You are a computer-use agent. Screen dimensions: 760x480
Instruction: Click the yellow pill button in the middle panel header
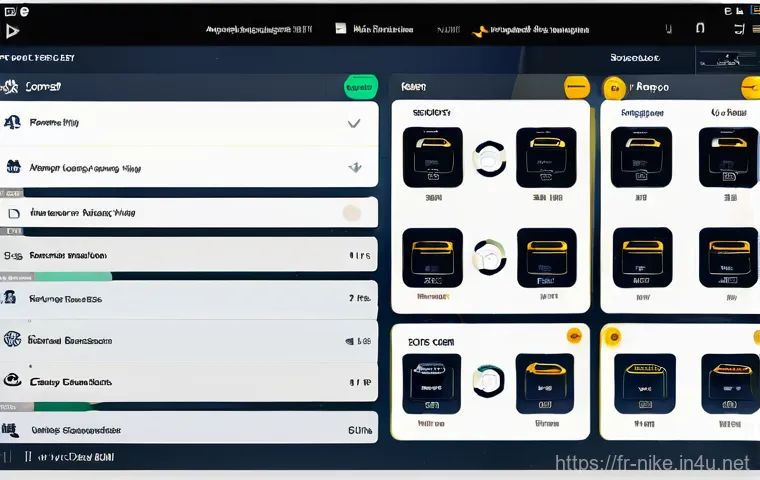coord(577,88)
